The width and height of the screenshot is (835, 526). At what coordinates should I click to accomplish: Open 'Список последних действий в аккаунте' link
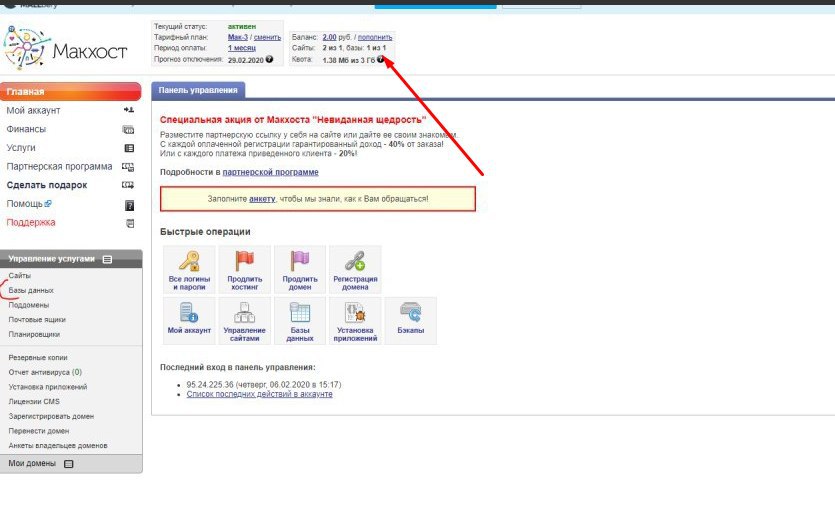259,394
